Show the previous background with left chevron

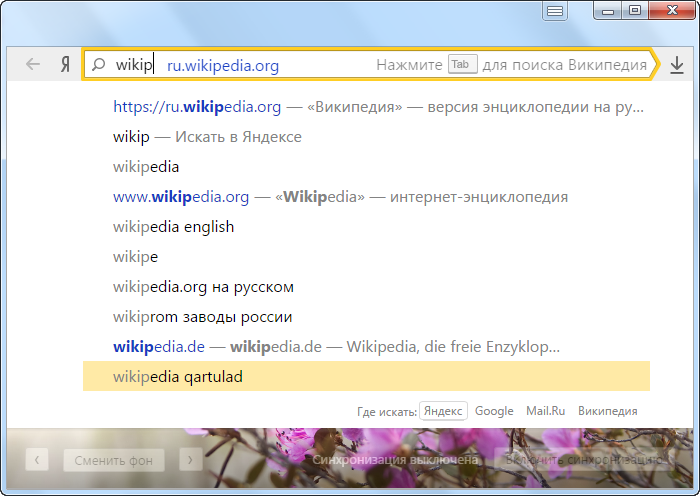tap(37, 460)
